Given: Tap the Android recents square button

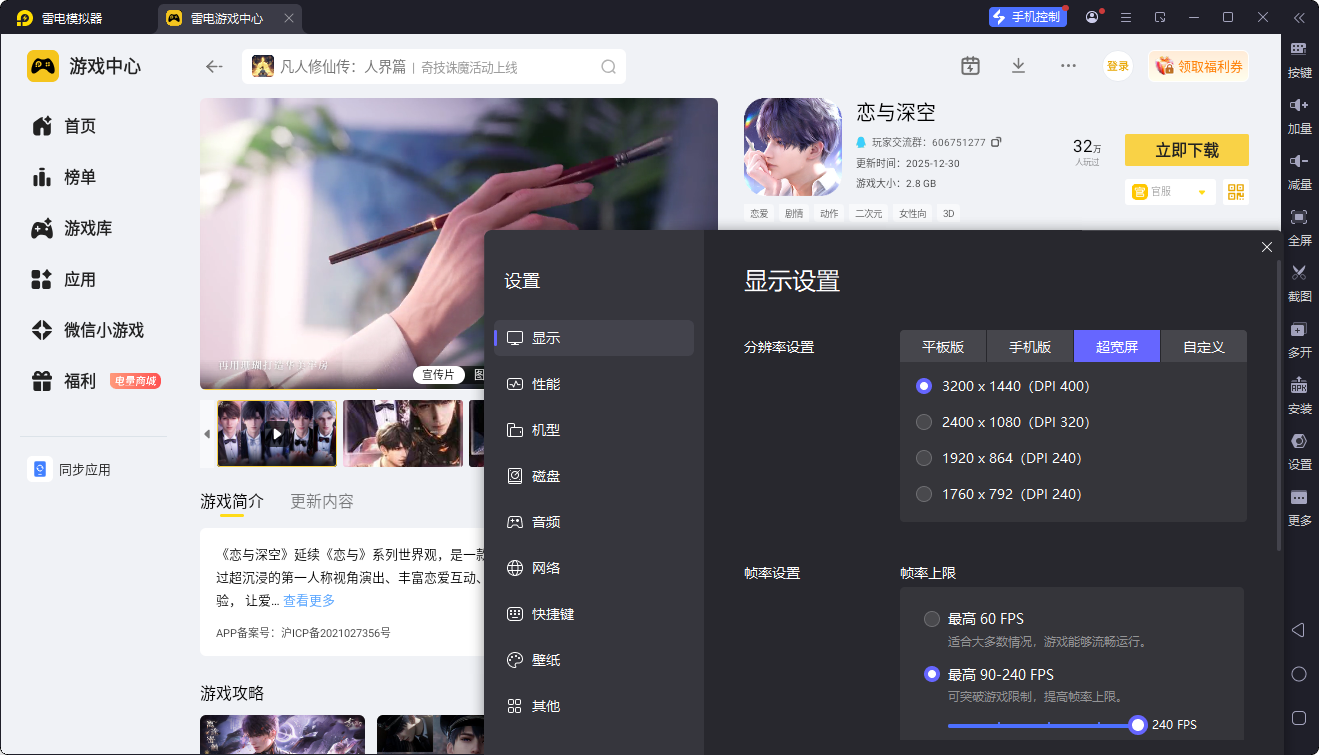Looking at the screenshot, I should pos(1299,718).
